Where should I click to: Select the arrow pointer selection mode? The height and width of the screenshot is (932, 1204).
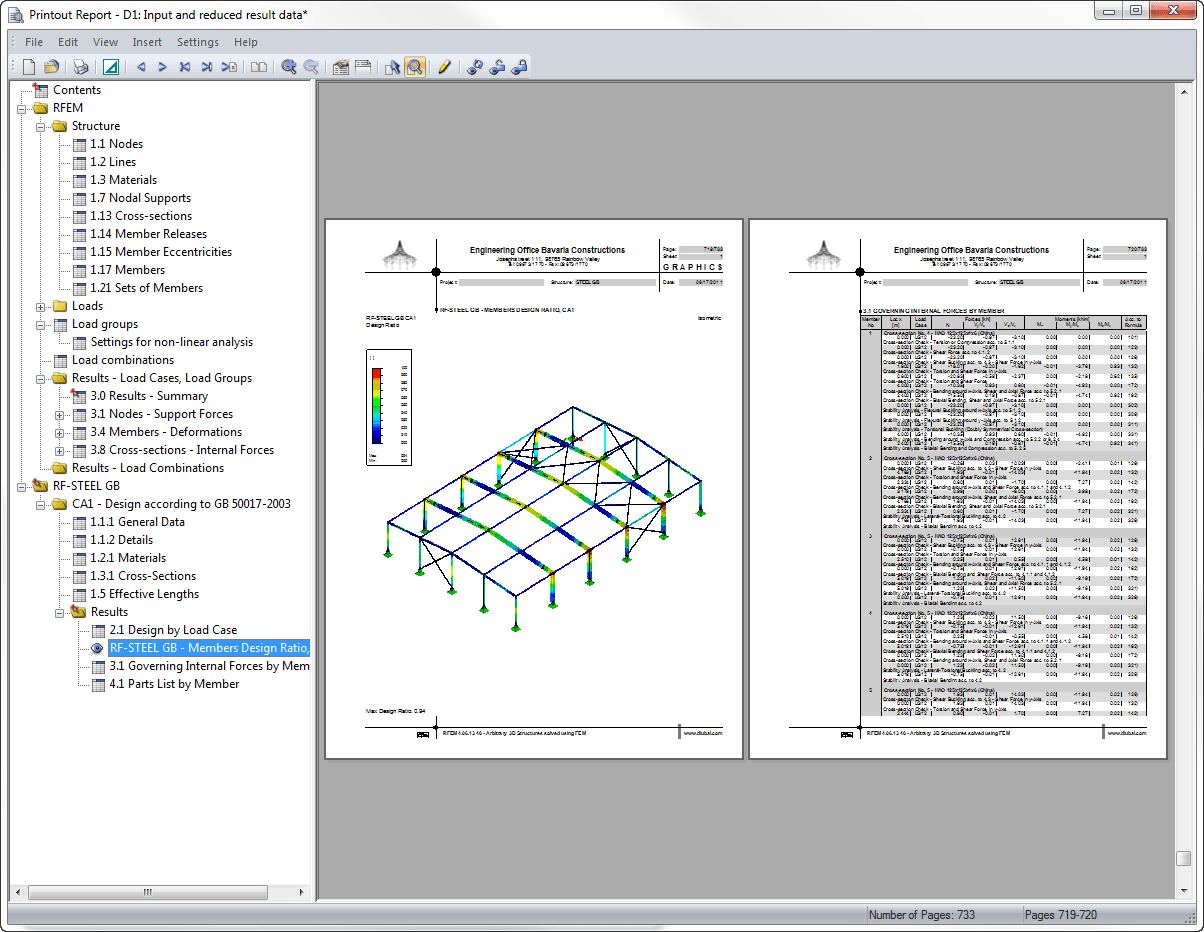click(x=392, y=67)
